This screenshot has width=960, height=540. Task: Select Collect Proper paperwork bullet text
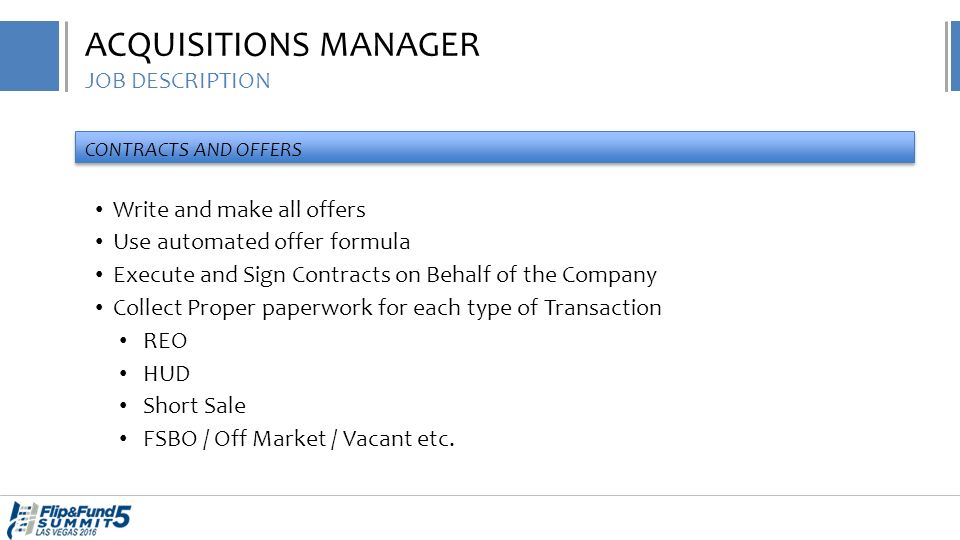pyautogui.click(x=387, y=308)
